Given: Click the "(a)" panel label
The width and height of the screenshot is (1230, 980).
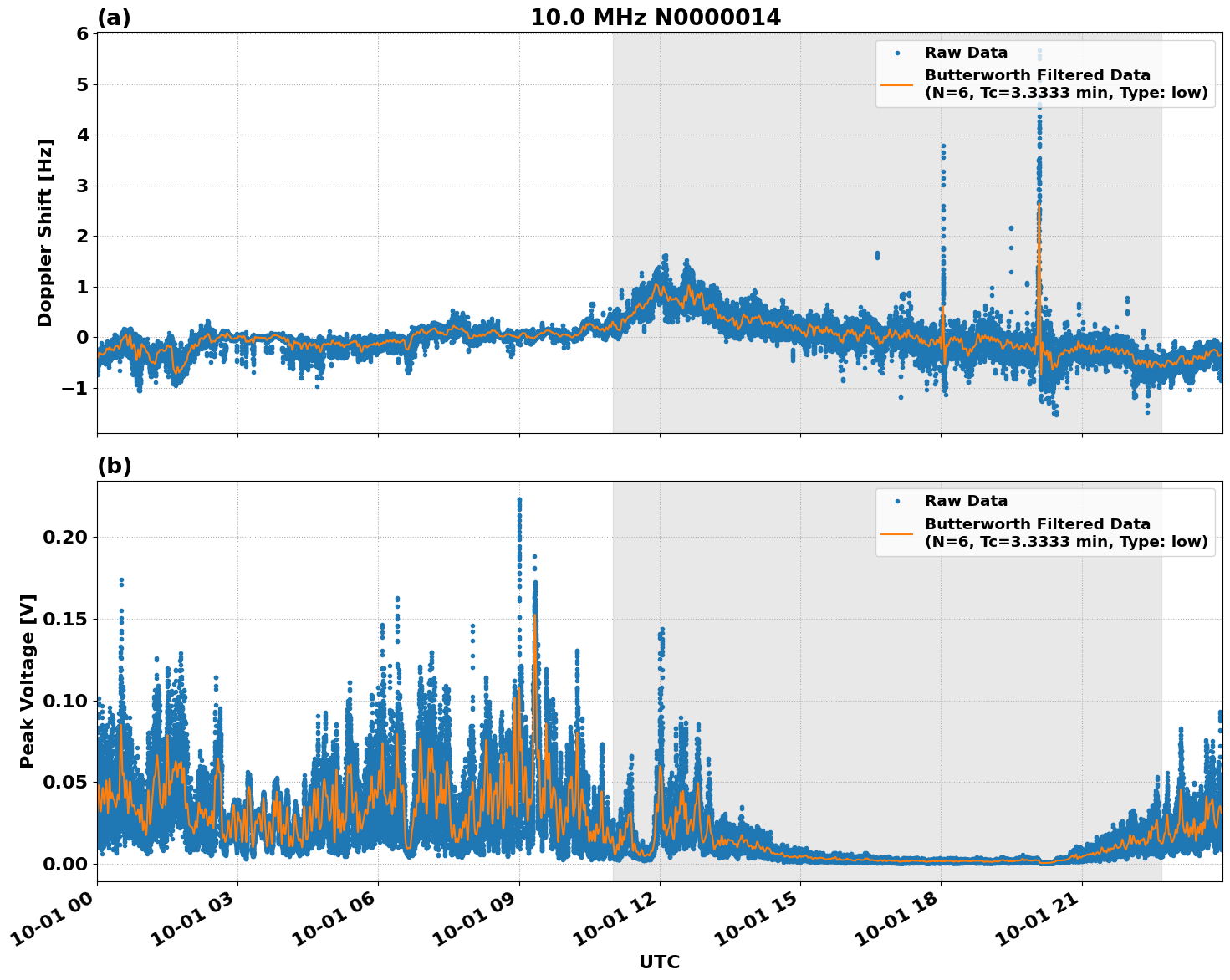Looking at the screenshot, I should (114, 18).
